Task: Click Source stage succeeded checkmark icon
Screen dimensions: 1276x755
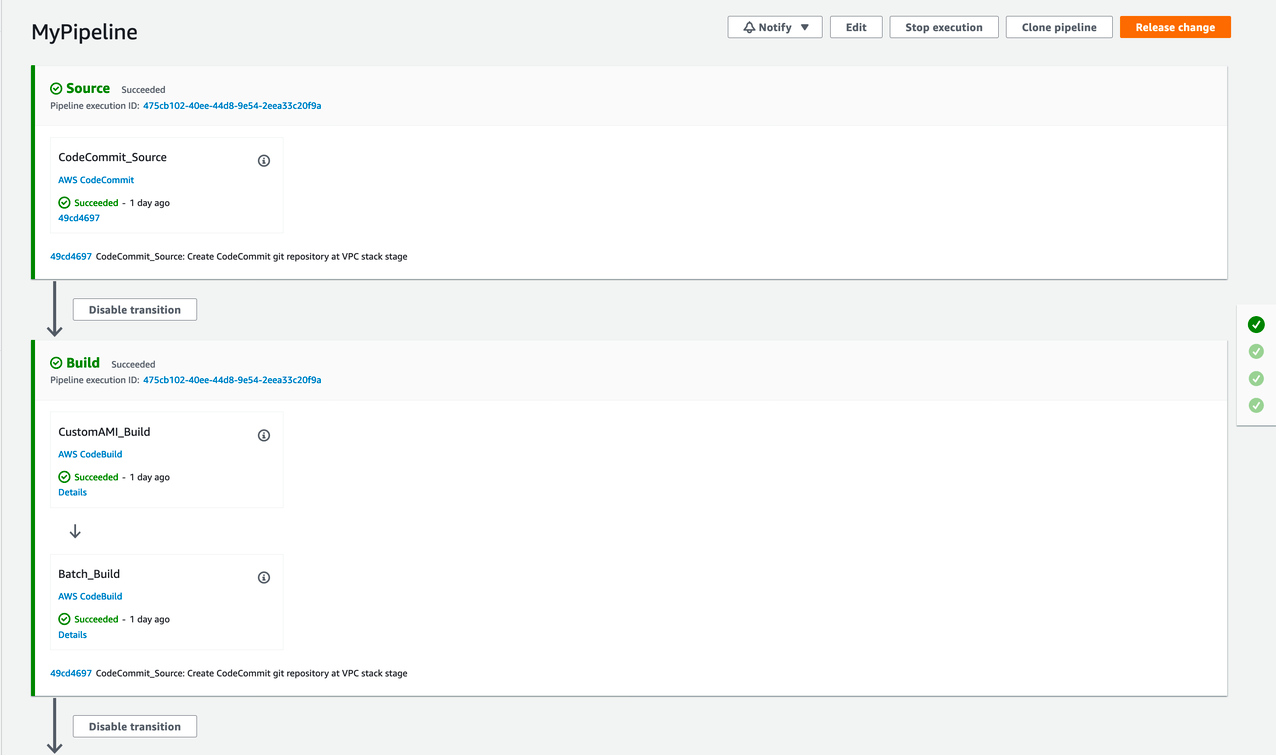Action: [56, 89]
